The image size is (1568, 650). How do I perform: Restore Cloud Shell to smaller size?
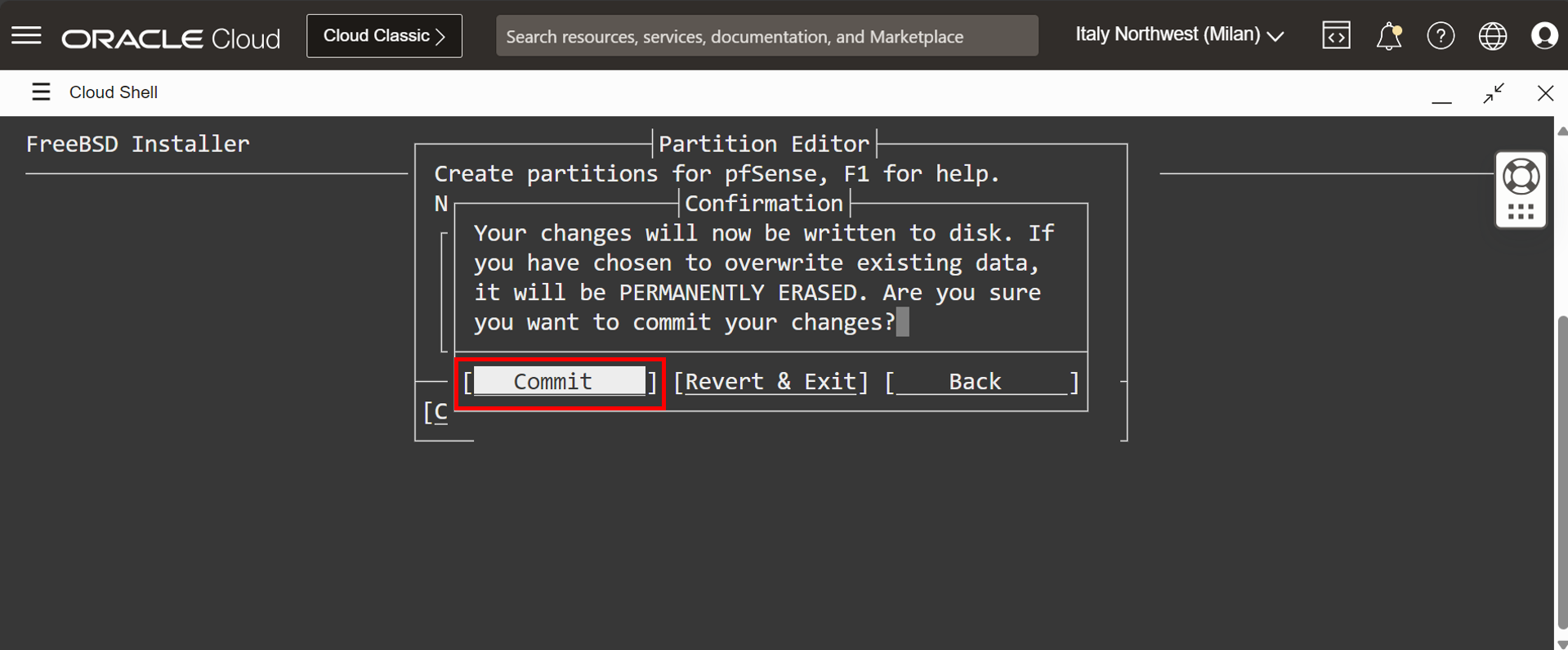[x=1494, y=93]
